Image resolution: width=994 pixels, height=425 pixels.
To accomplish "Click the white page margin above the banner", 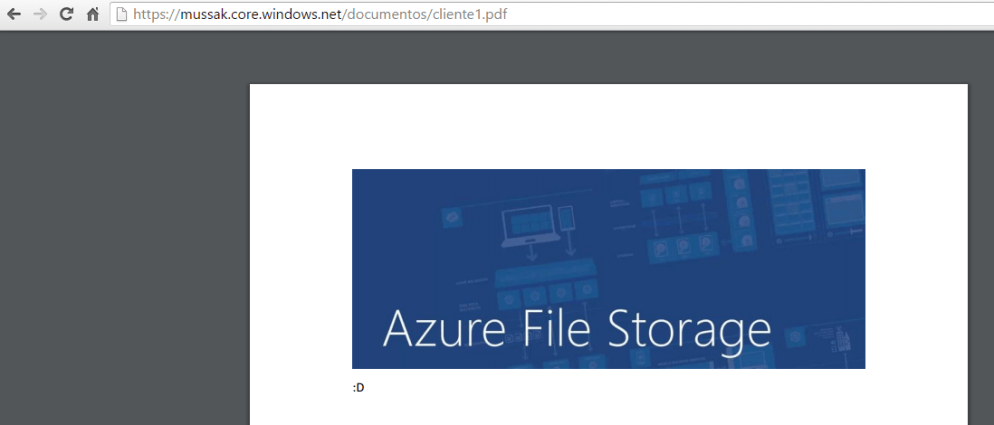I will (x=608, y=125).
